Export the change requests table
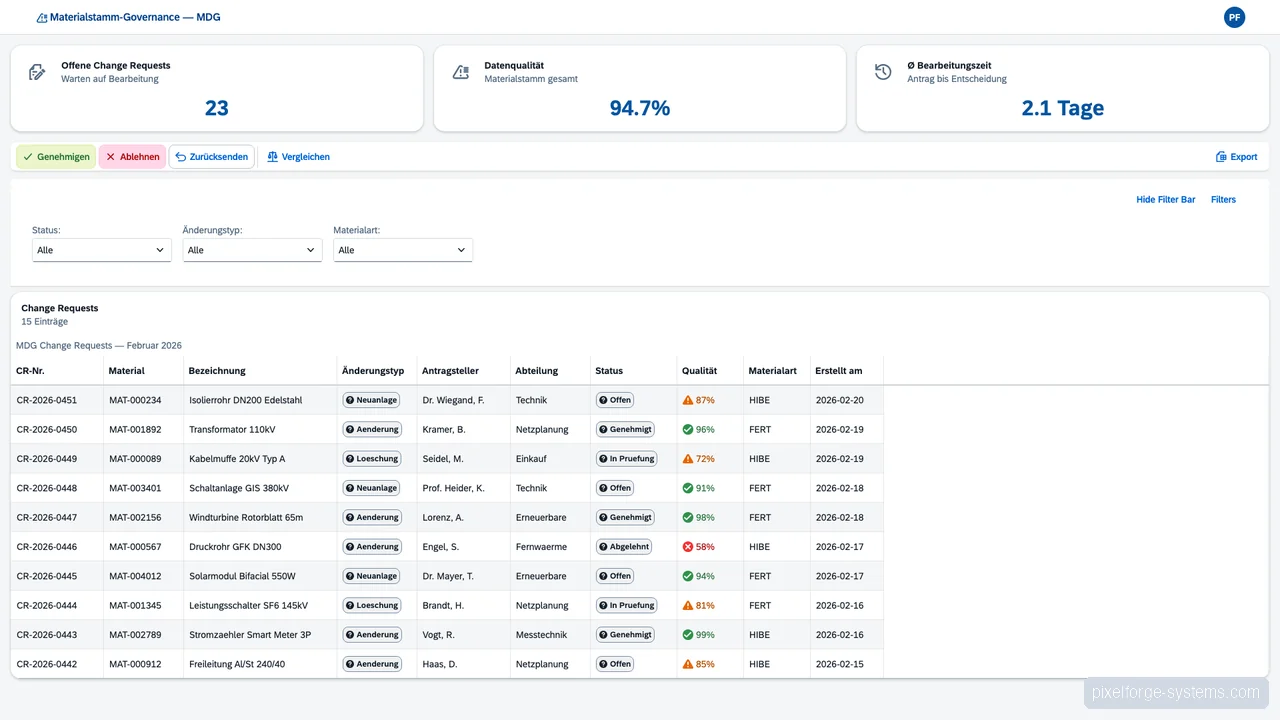 tap(1236, 157)
